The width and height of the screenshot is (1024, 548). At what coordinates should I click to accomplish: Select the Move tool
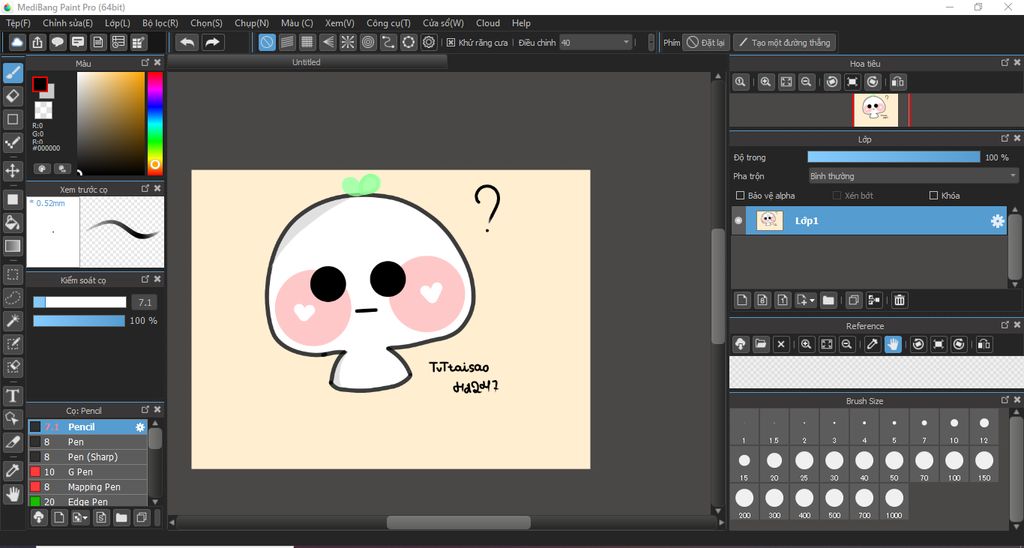point(12,171)
